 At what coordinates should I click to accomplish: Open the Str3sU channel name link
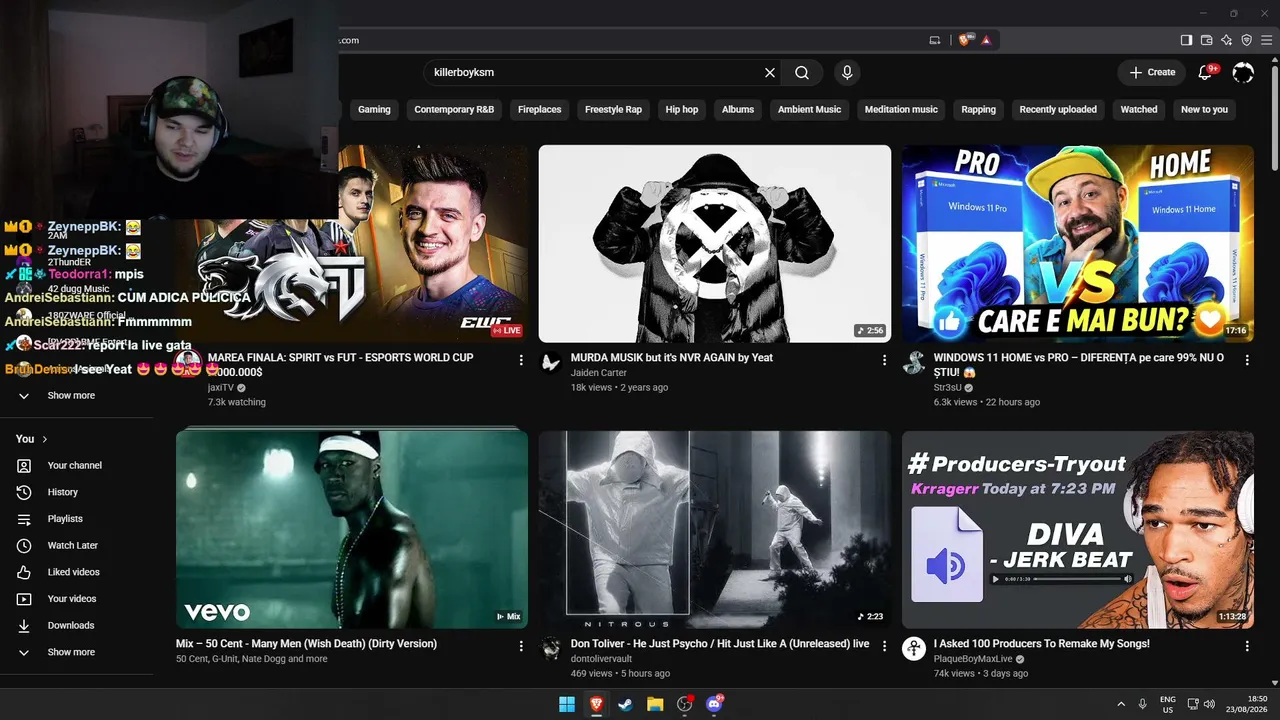tap(948, 387)
